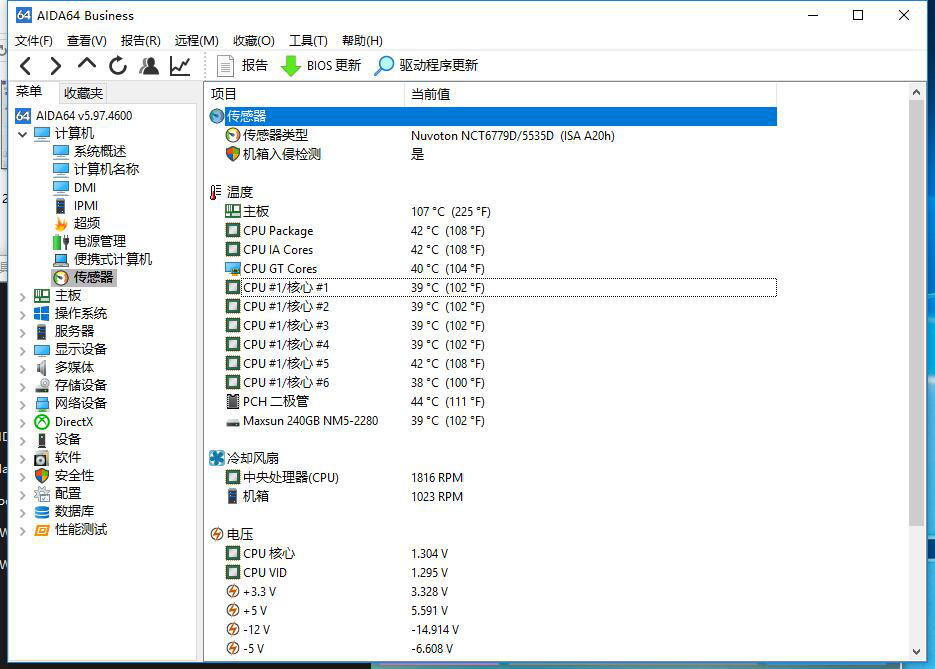Click the 报告 document icon
The height and width of the screenshot is (669, 935).
coord(225,66)
